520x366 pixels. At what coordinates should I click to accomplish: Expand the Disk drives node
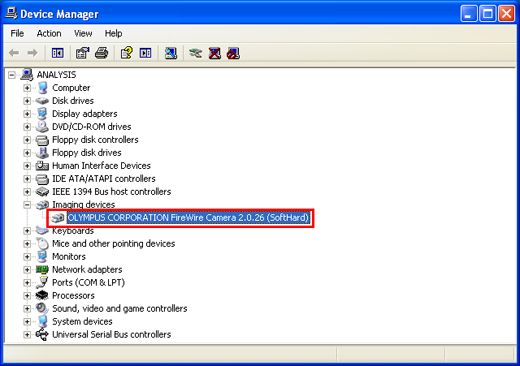coord(27,101)
